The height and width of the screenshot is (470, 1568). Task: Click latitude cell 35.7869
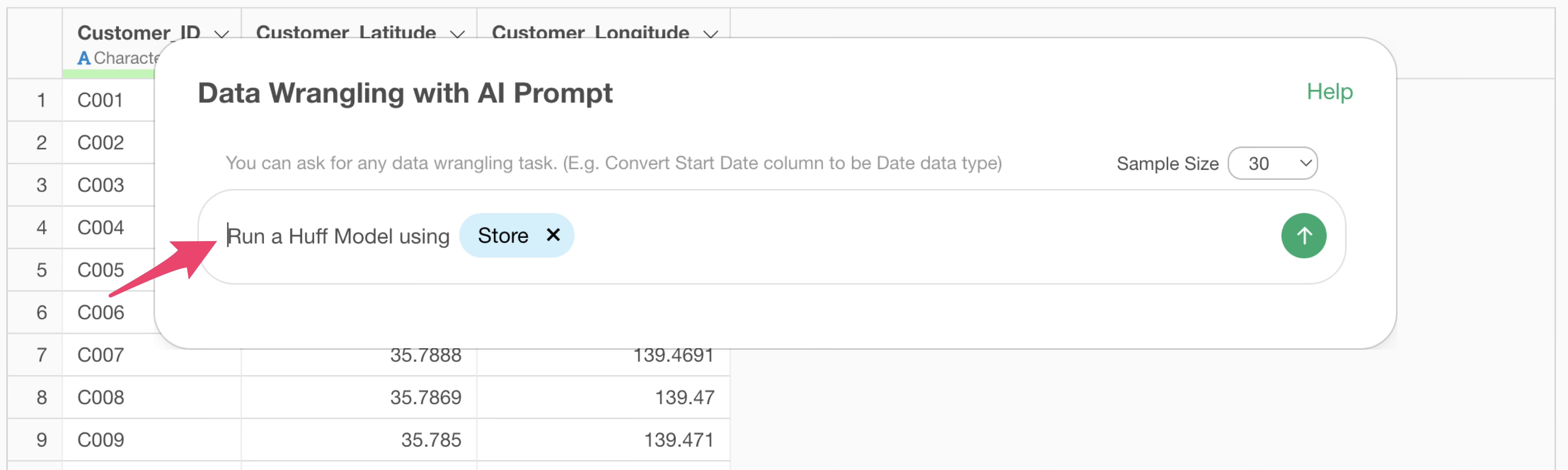(x=425, y=398)
